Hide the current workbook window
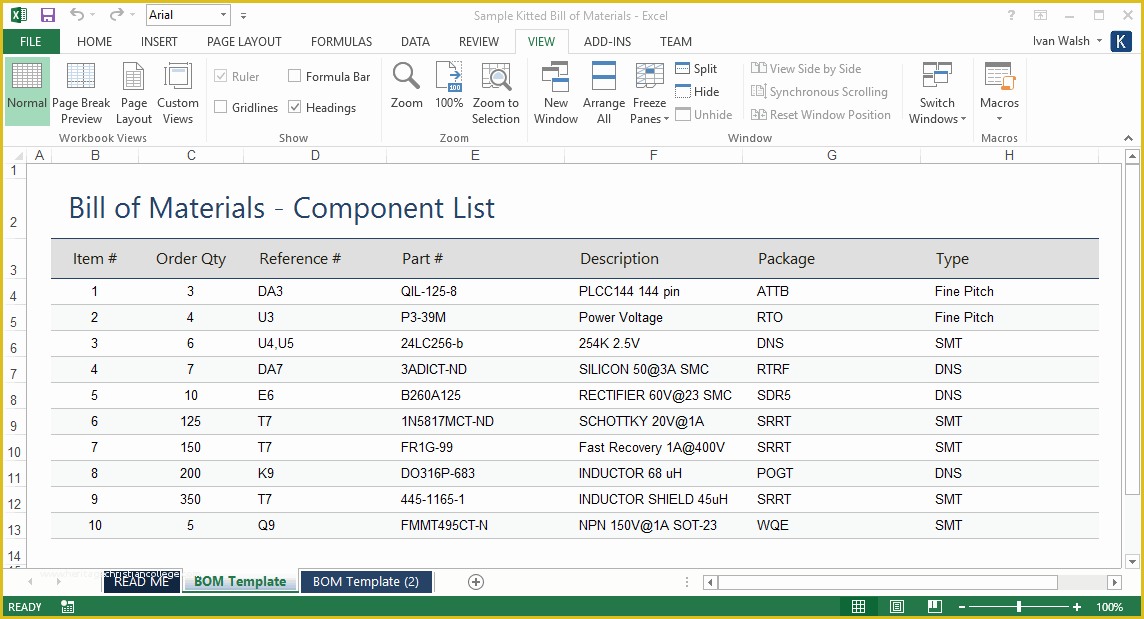The width and height of the screenshot is (1144, 619). pos(697,91)
